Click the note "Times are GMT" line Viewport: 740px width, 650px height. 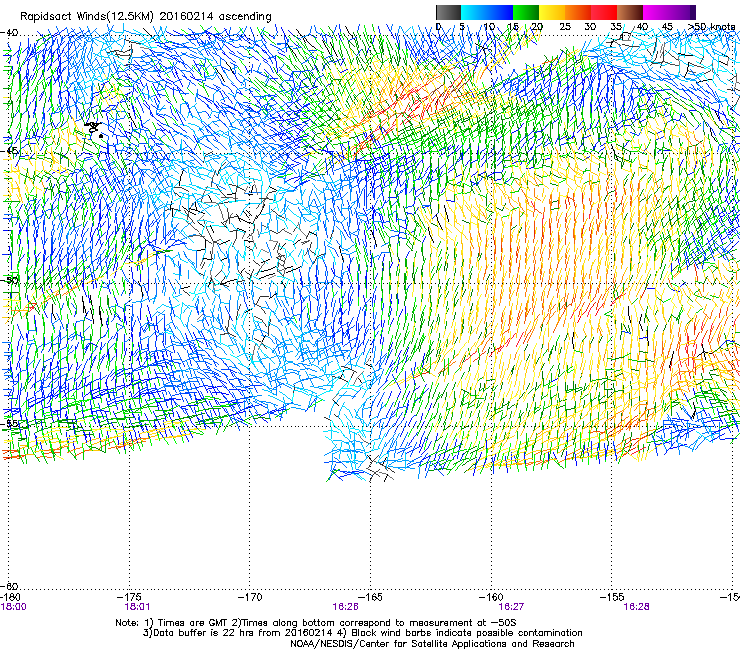click(316, 623)
